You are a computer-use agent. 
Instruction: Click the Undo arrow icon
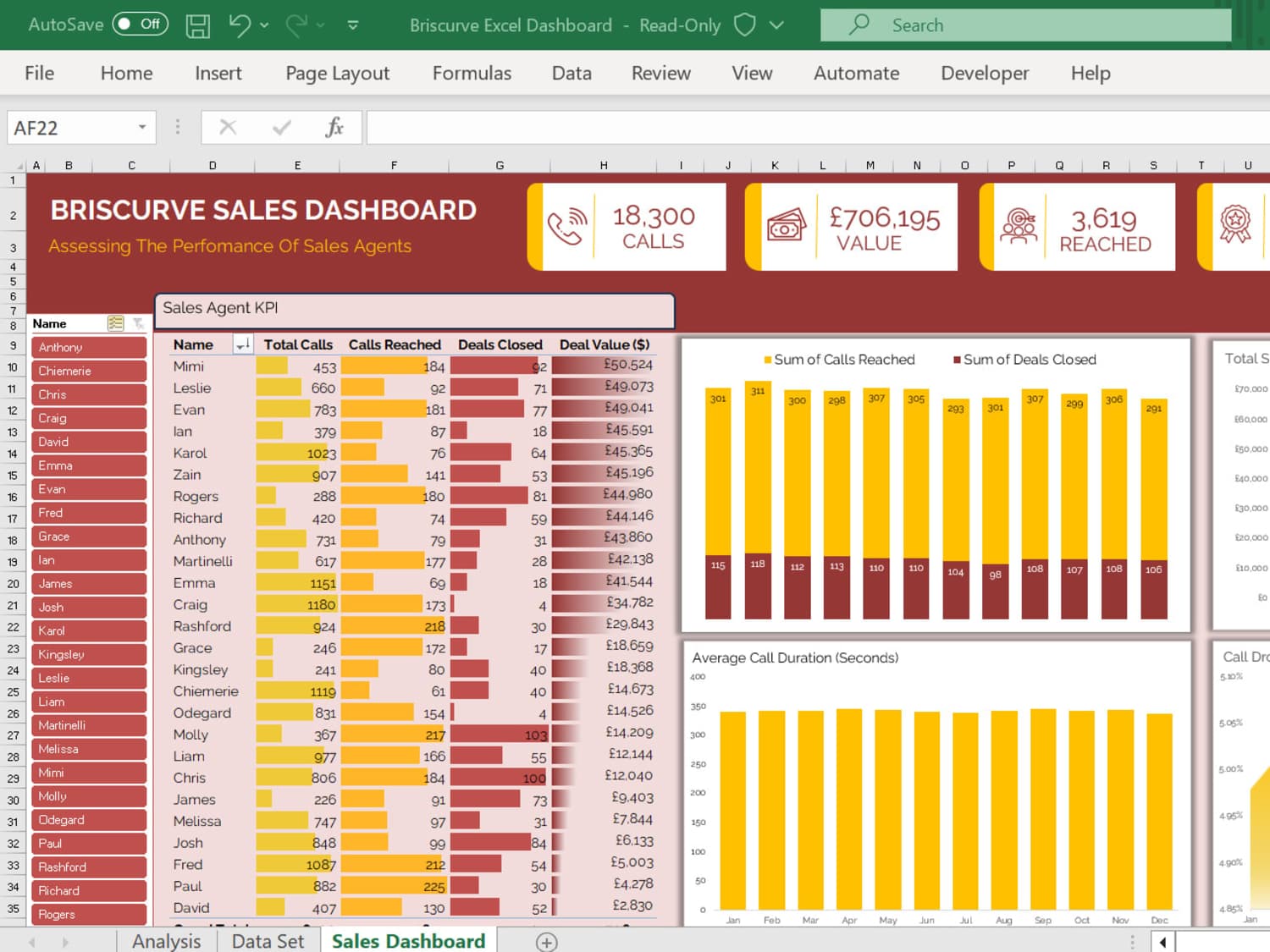240,25
